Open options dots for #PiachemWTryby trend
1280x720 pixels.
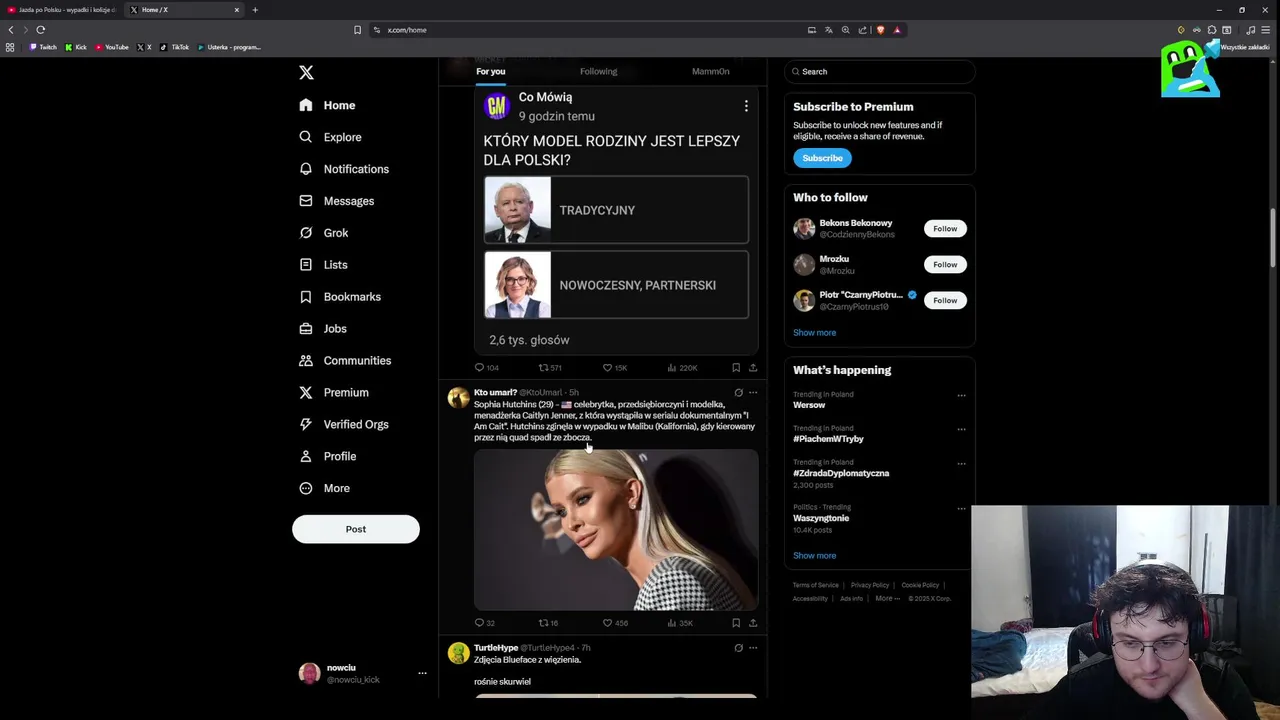[961, 429]
